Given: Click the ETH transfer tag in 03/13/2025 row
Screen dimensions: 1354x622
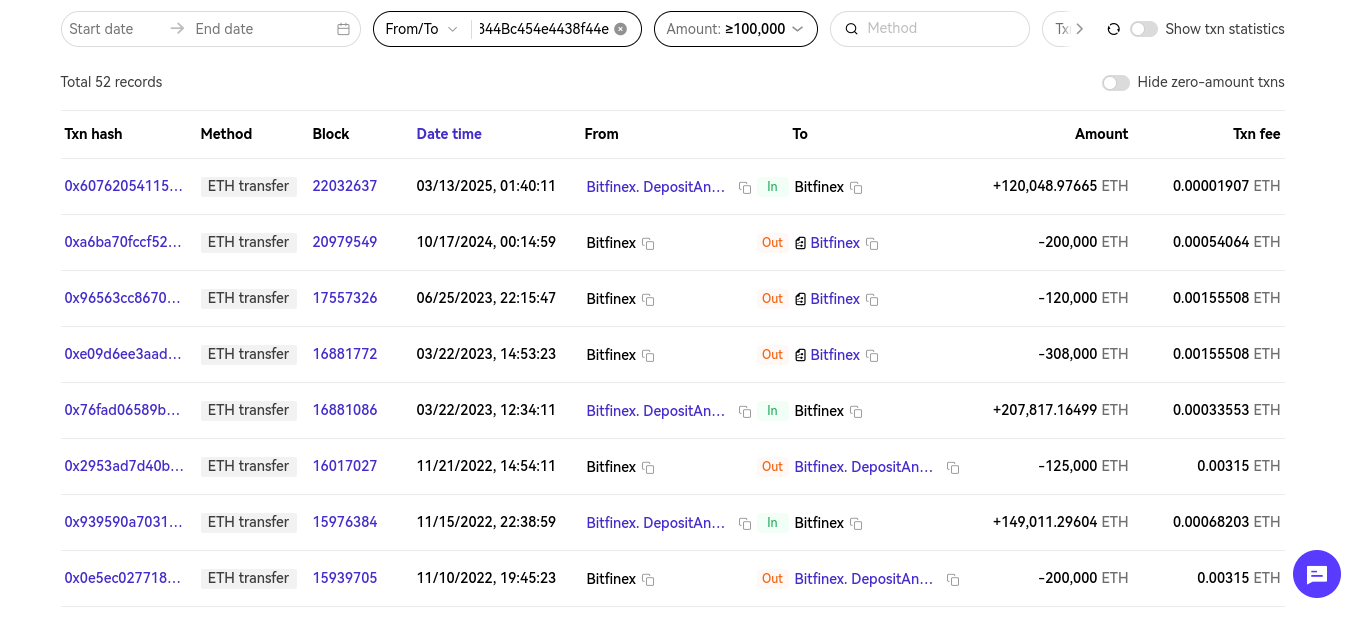Looking at the screenshot, I should click(249, 186).
